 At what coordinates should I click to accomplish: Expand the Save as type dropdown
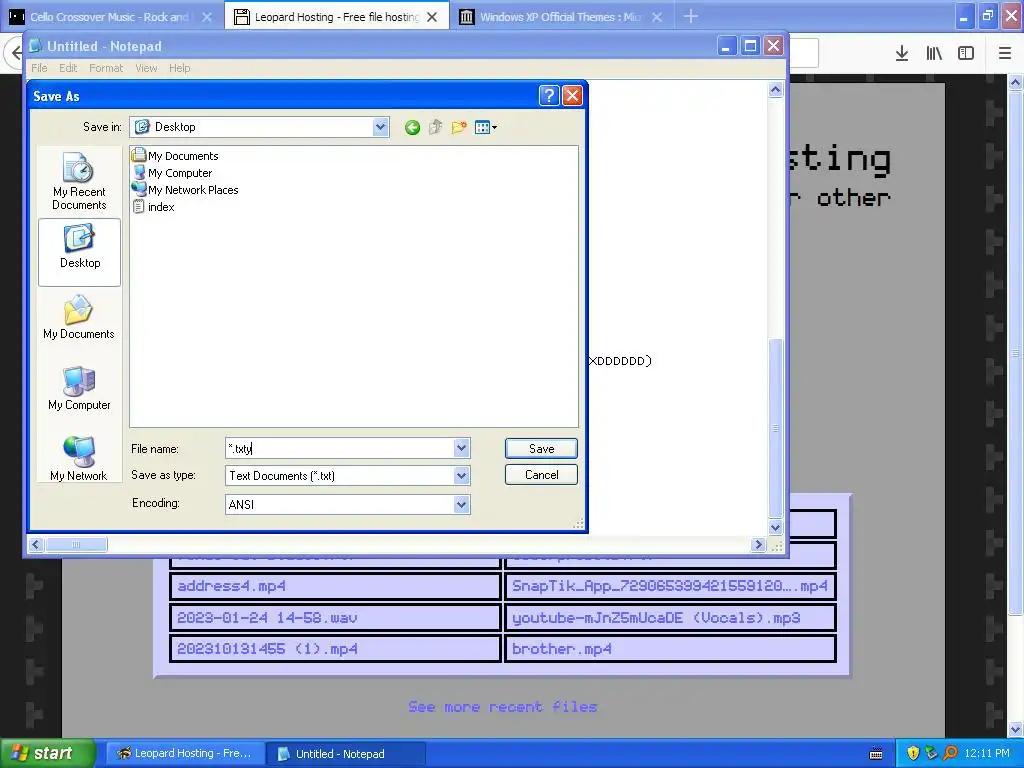coord(462,475)
